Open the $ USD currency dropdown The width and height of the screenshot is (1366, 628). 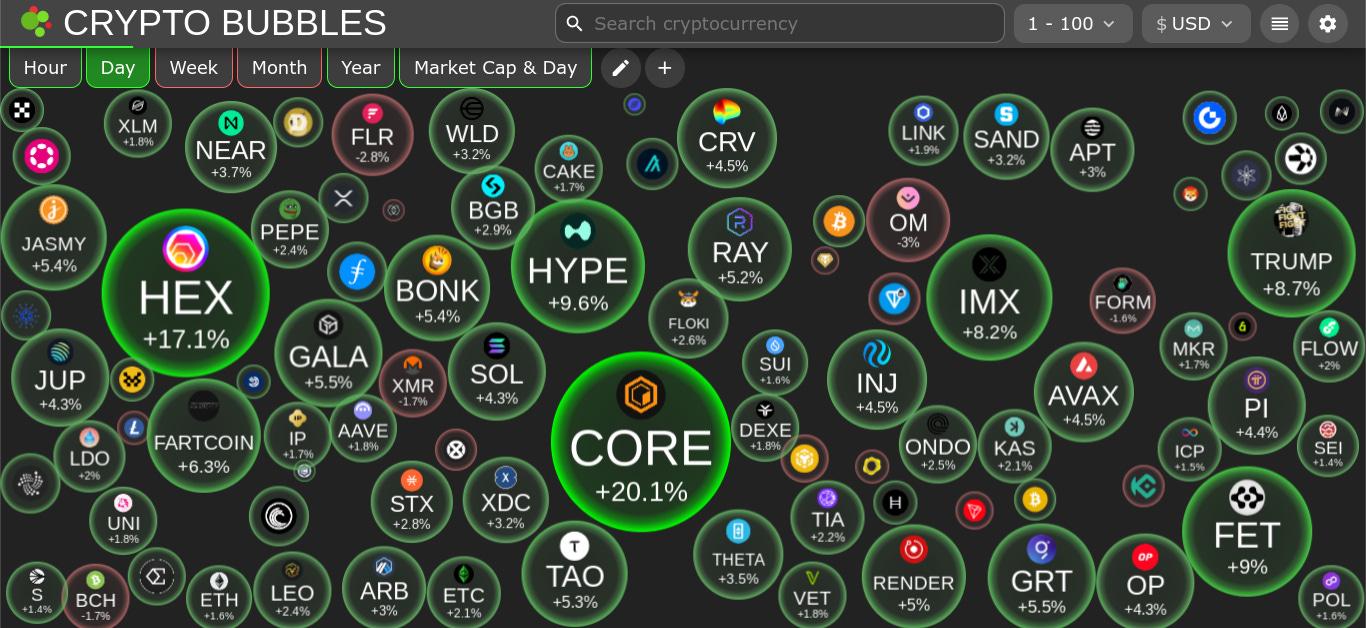point(1196,24)
